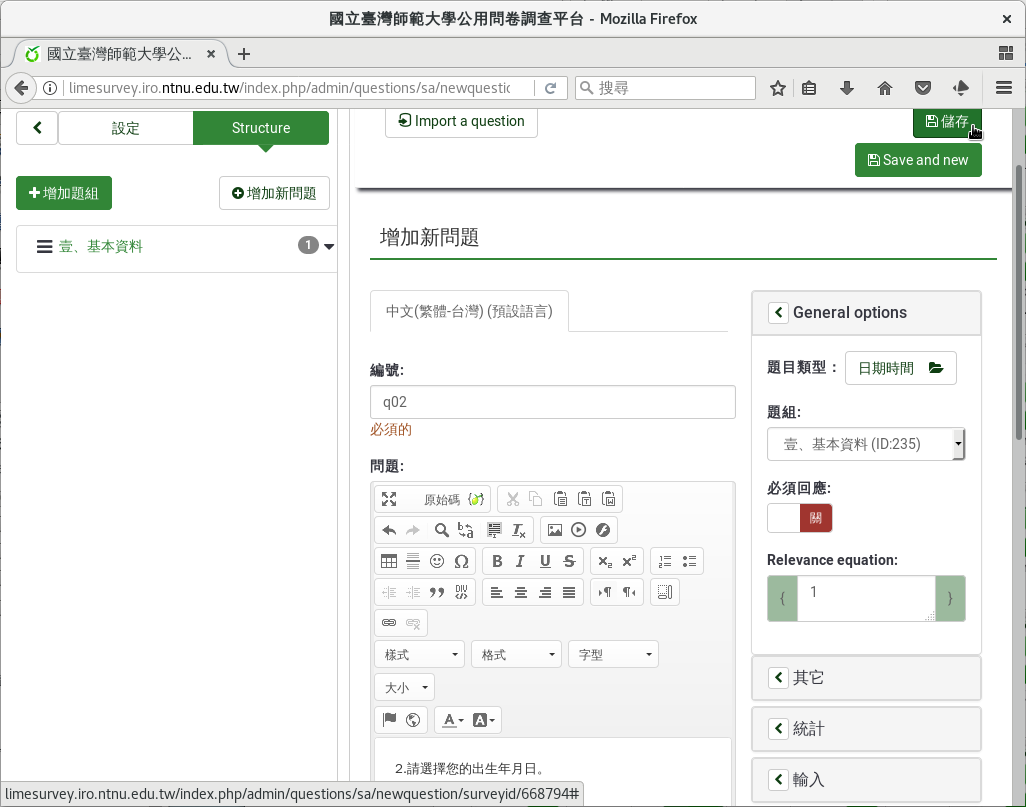Align text to the left

497,592
